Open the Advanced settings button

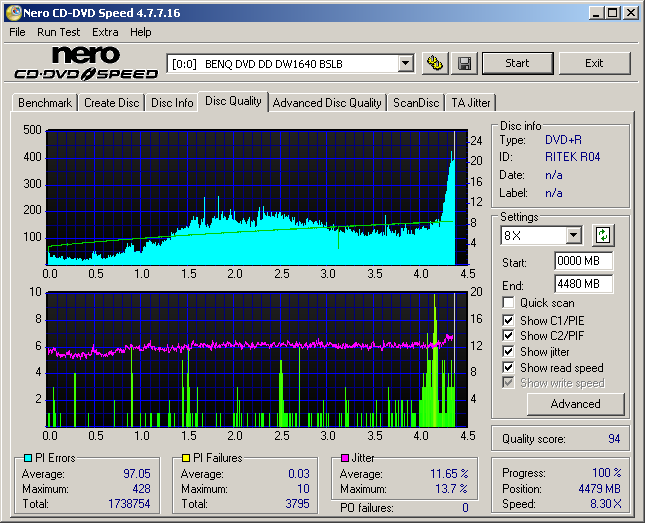click(575, 404)
